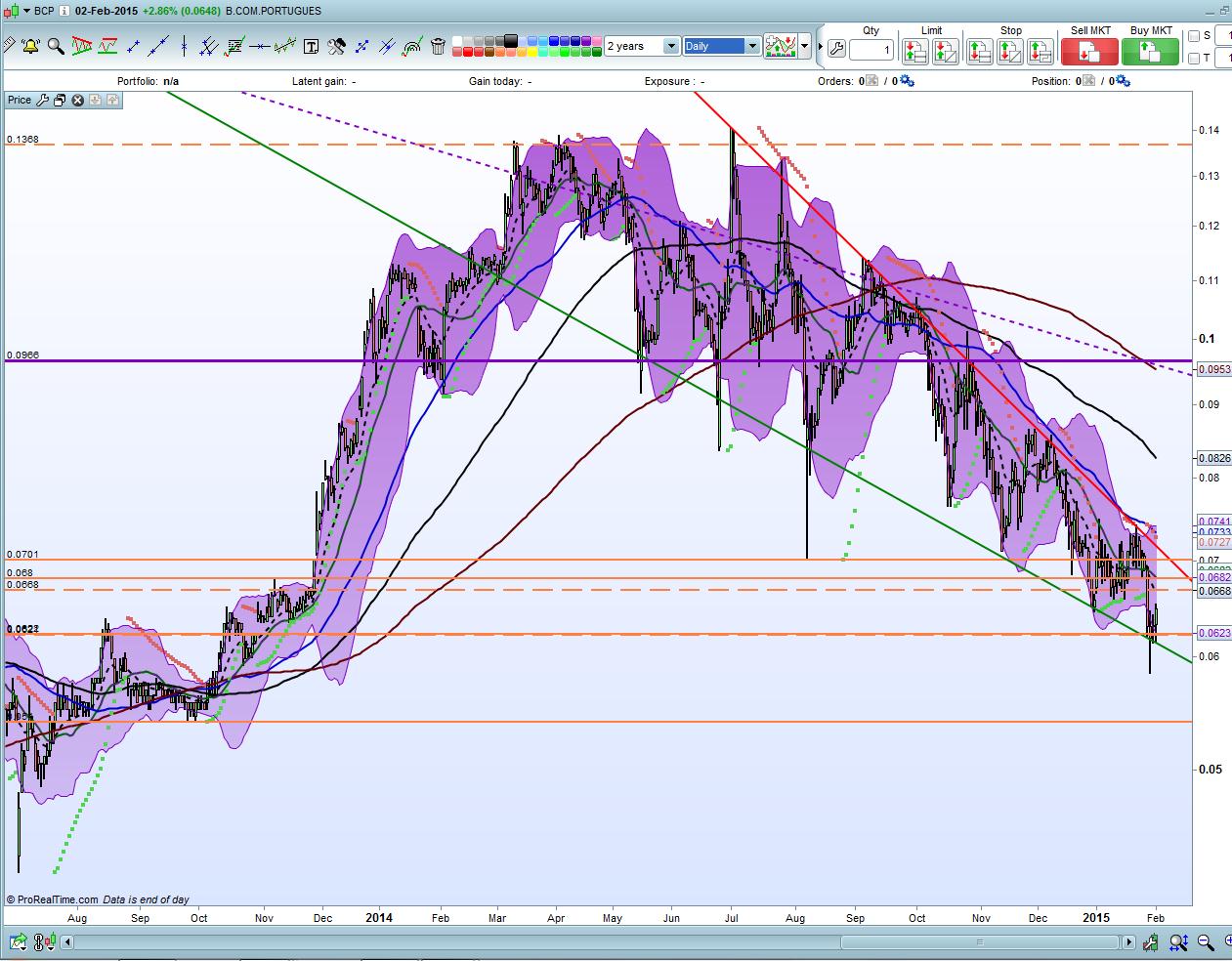
Task: Select the support/resistance channel tool
Action: 107,46
